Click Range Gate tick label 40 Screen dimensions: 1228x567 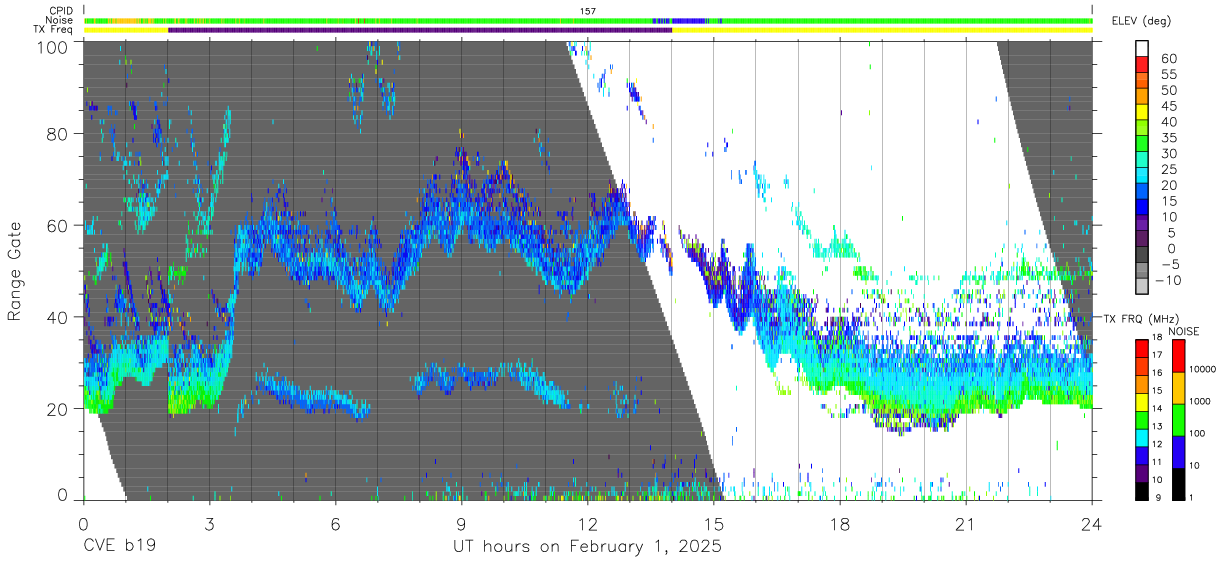click(x=59, y=317)
